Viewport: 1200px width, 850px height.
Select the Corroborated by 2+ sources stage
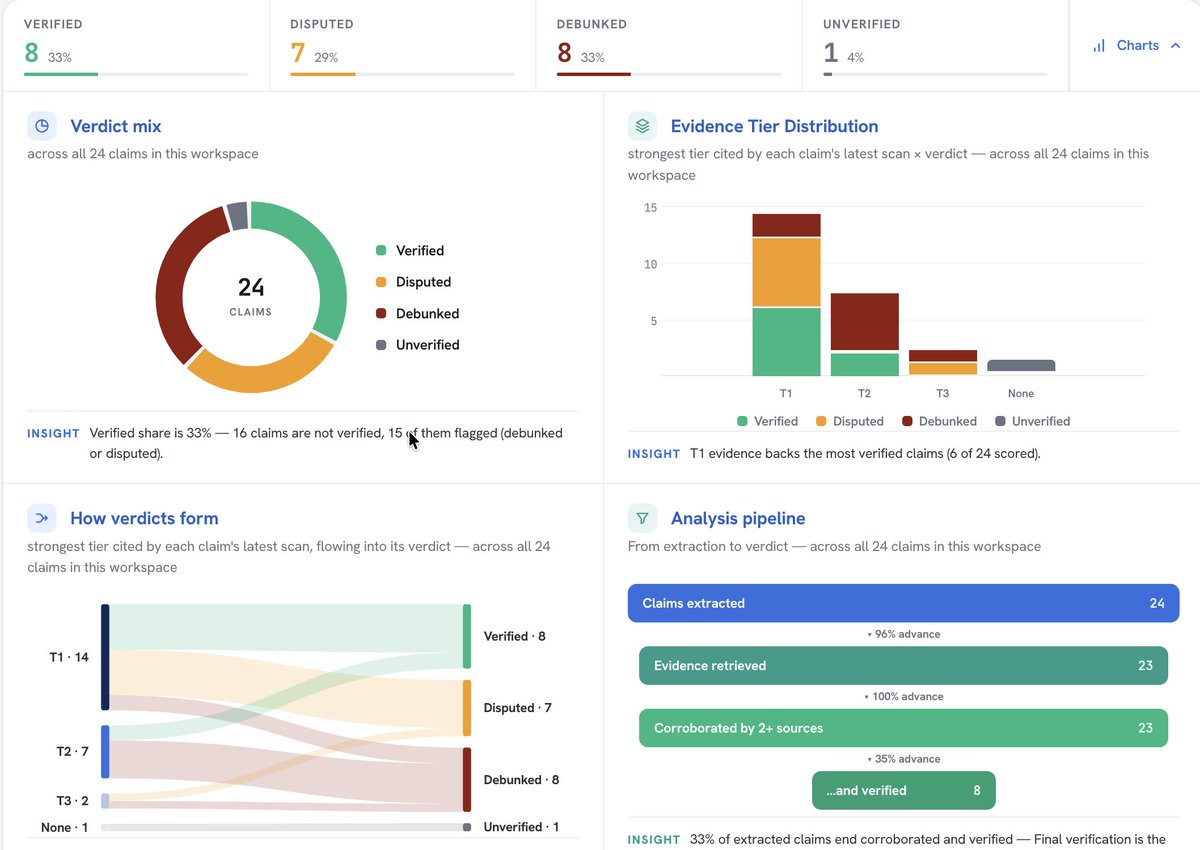pyautogui.click(x=903, y=728)
